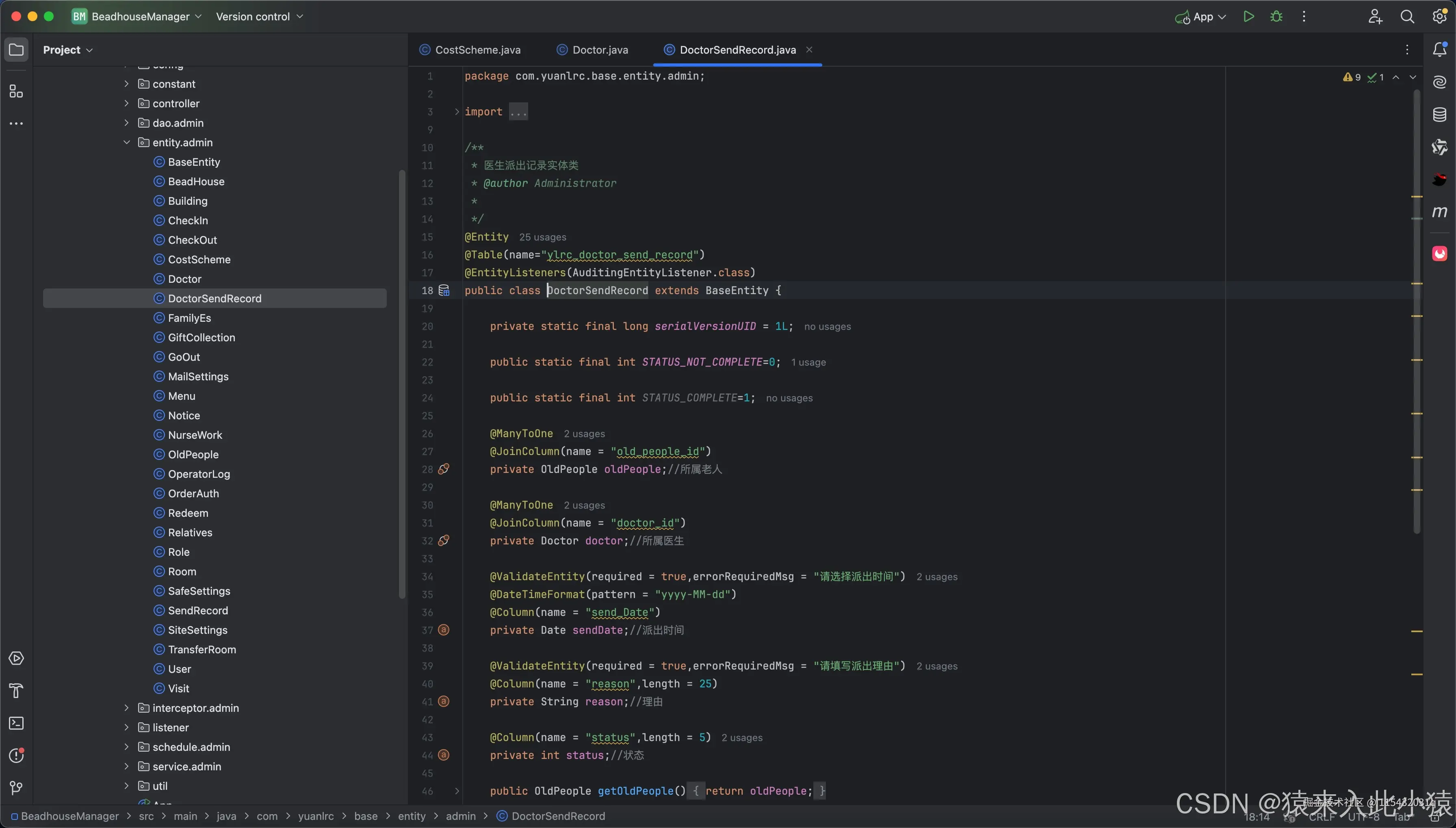Expand the controller package folder

(x=127, y=104)
